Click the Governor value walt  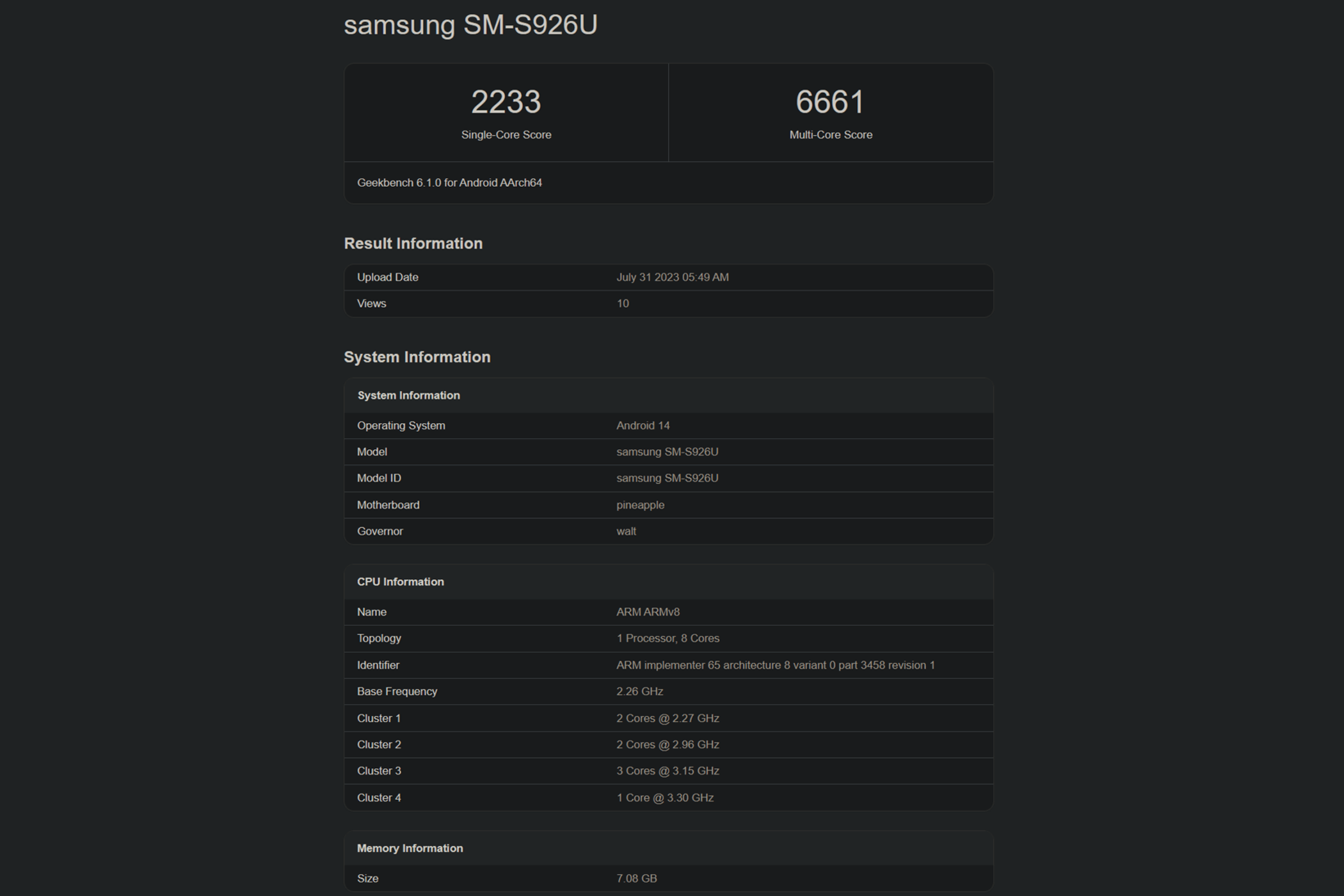point(625,531)
